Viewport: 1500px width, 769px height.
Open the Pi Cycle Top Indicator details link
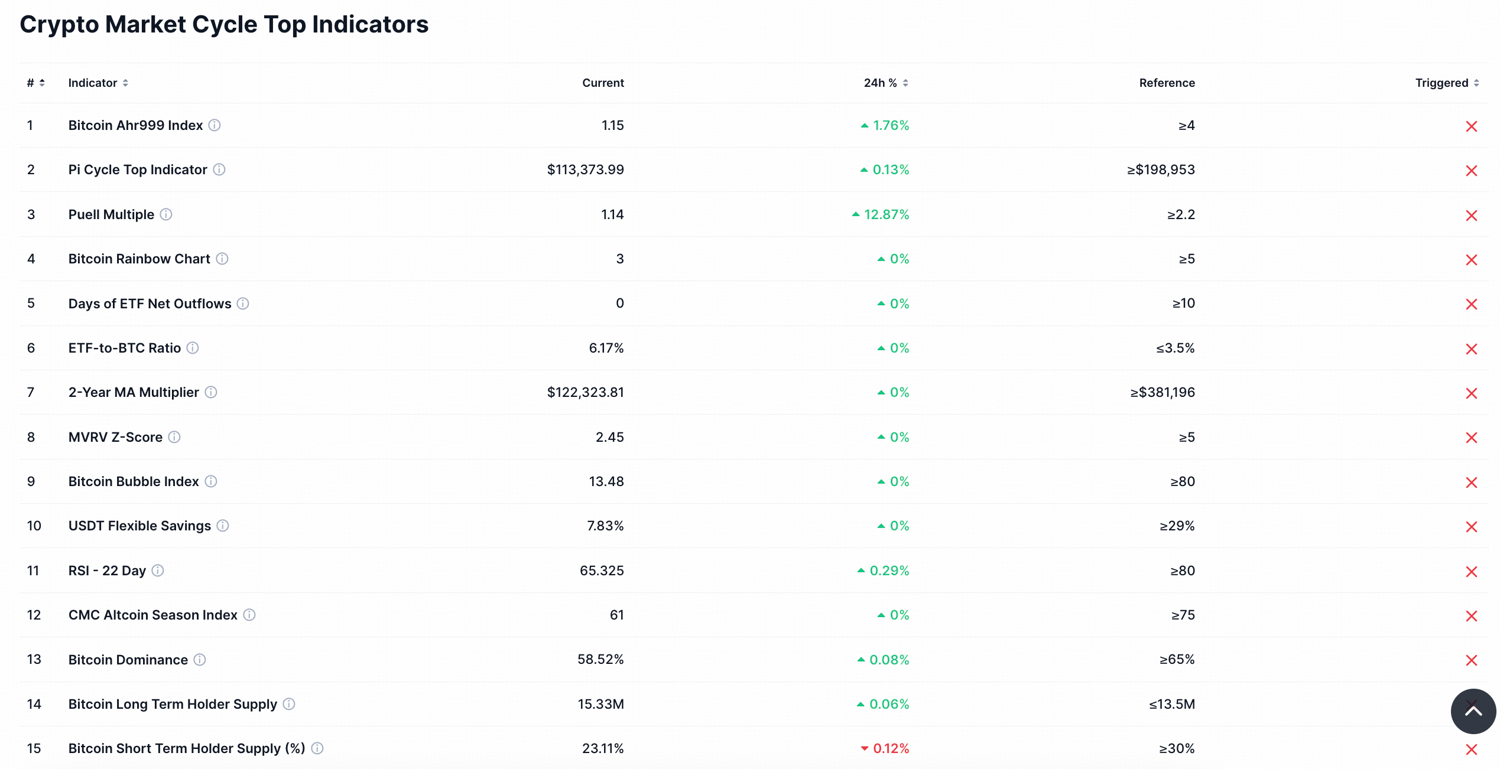pyautogui.click(x=138, y=169)
